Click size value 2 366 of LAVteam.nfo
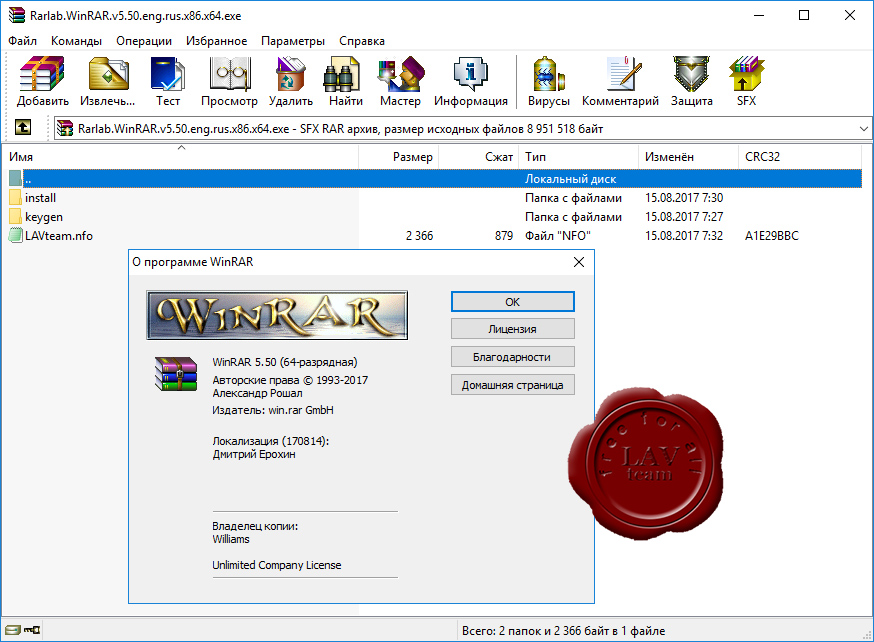 (x=419, y=236)
